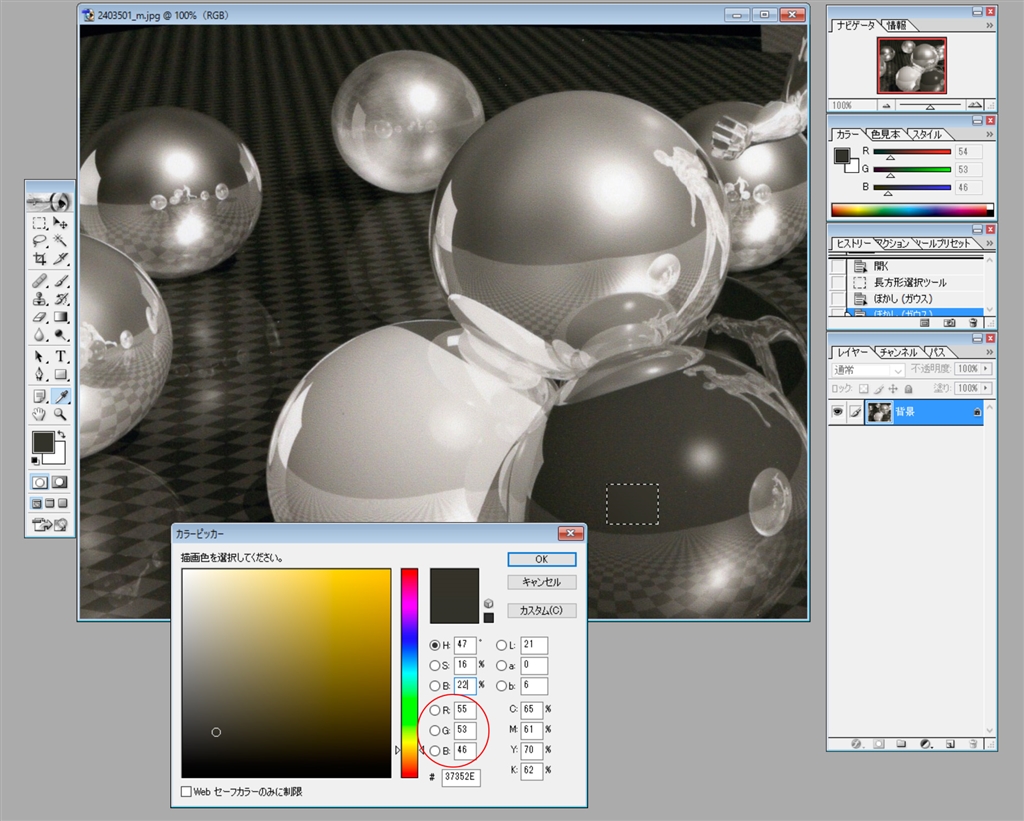The height and width of the screenshot is (821, 1024).
Task: Click the vertical hue spectrum slider
Action: click(x=409, y=672)
